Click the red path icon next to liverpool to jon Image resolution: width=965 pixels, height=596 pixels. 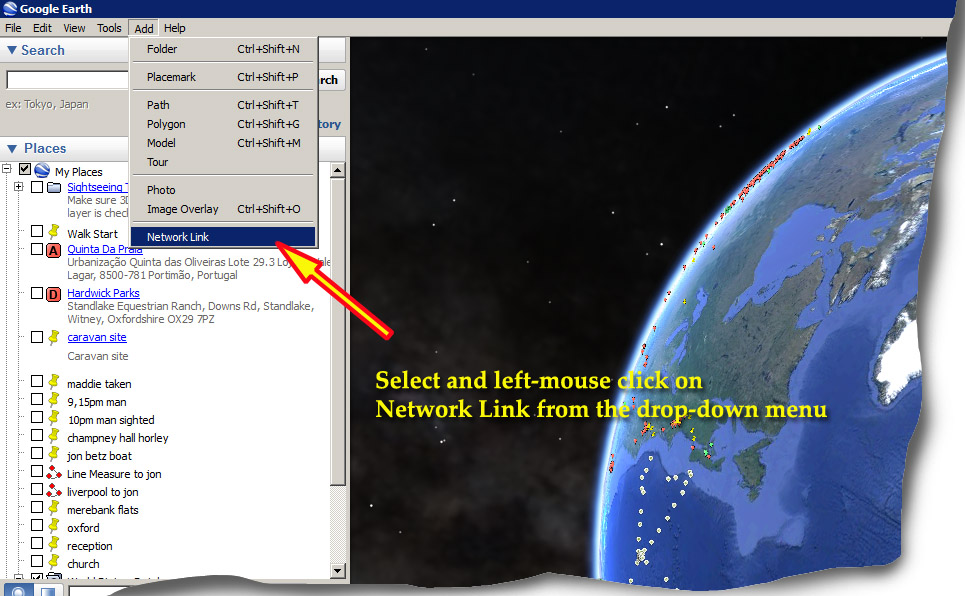54,490
